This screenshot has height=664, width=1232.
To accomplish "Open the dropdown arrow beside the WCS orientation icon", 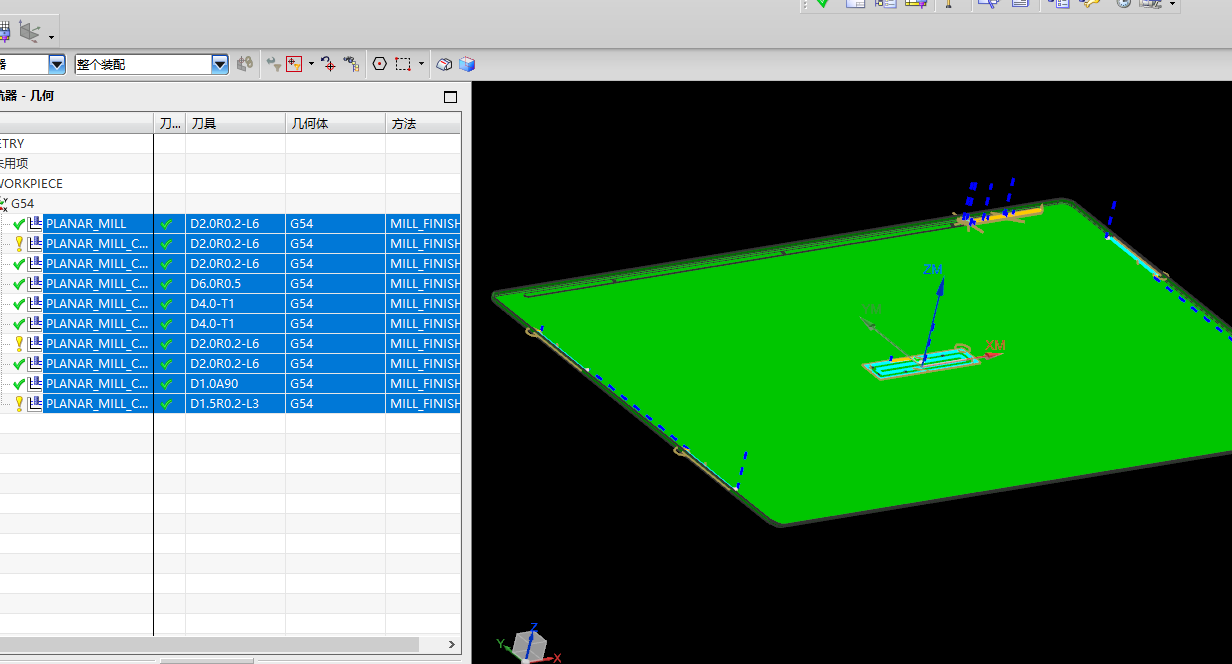I will pos(51,38).
